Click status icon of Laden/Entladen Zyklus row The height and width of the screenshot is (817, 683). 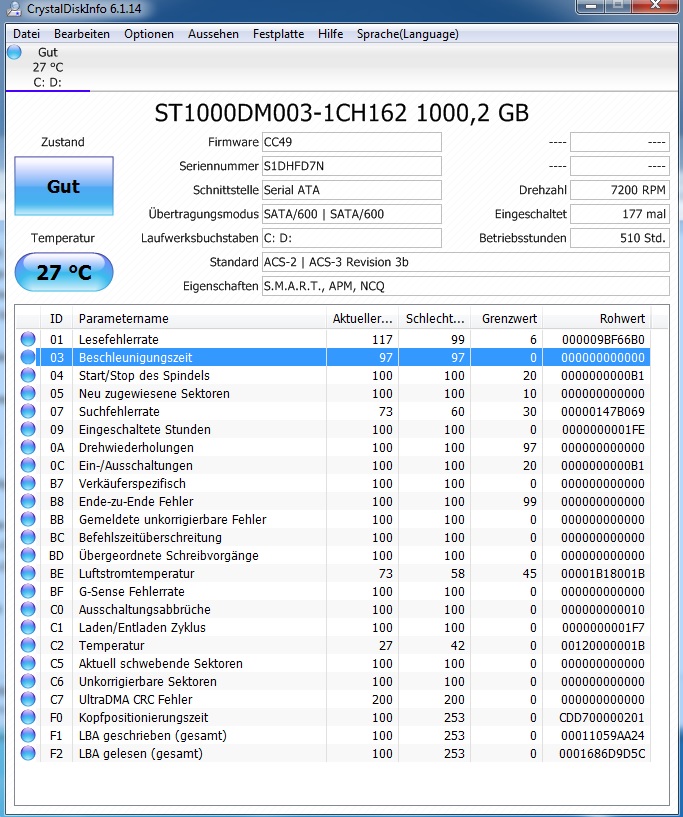pos(28,627)
